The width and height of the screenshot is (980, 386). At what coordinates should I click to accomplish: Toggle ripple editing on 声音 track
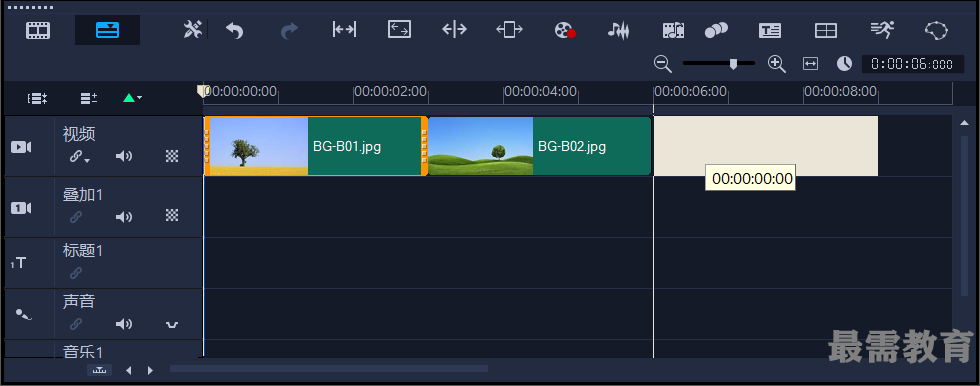[x=76, y=324]
